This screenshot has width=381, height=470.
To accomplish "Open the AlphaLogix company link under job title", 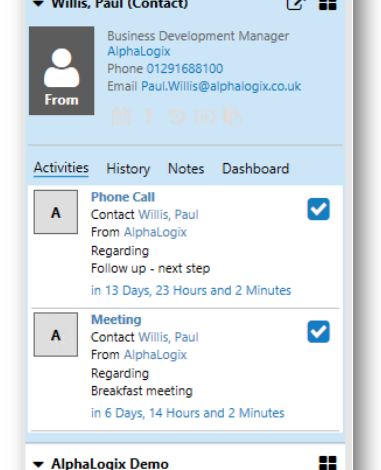I will (x=139, y=51).
